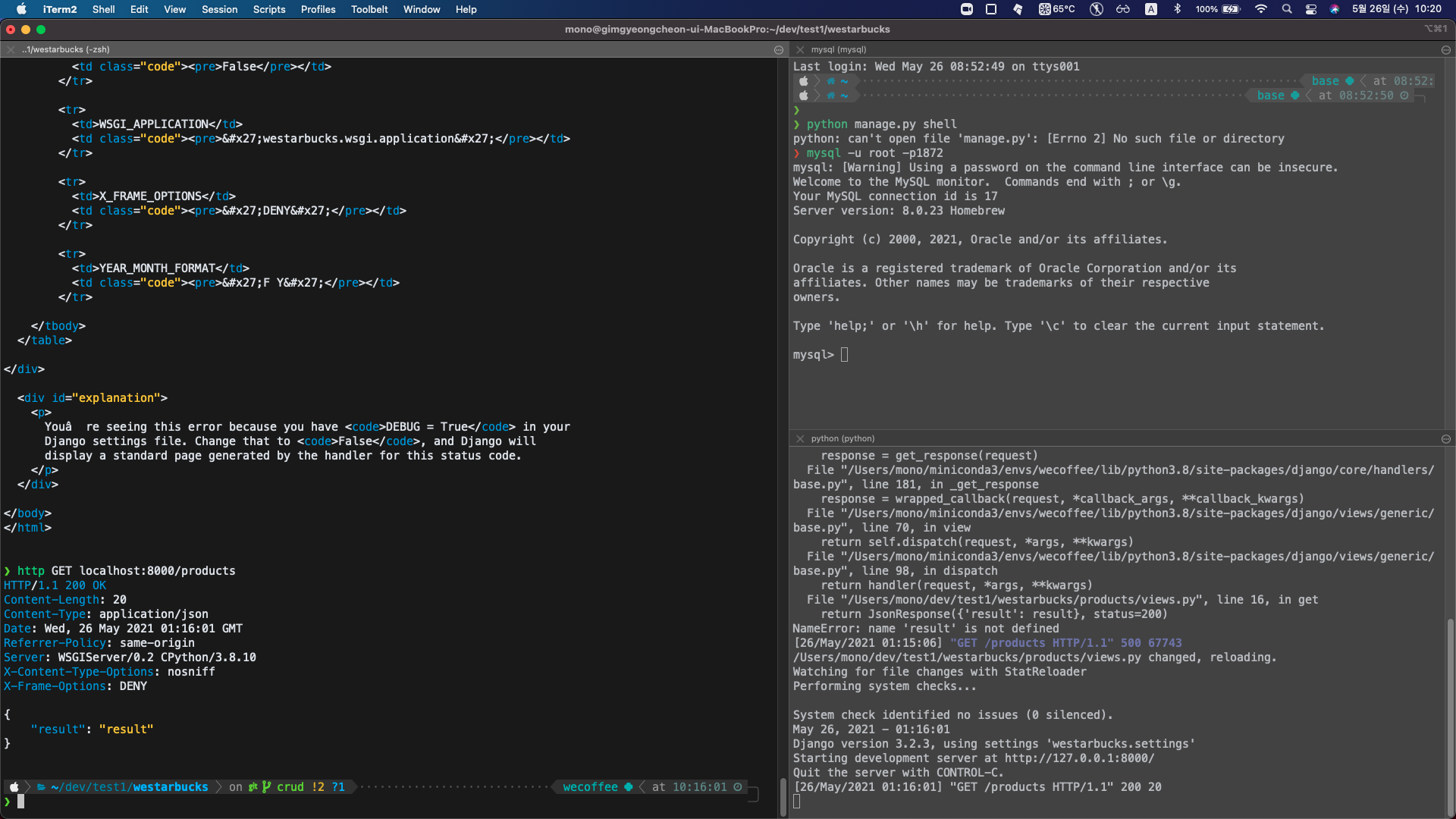Open the Toolbelt menu

coord(369,9)
